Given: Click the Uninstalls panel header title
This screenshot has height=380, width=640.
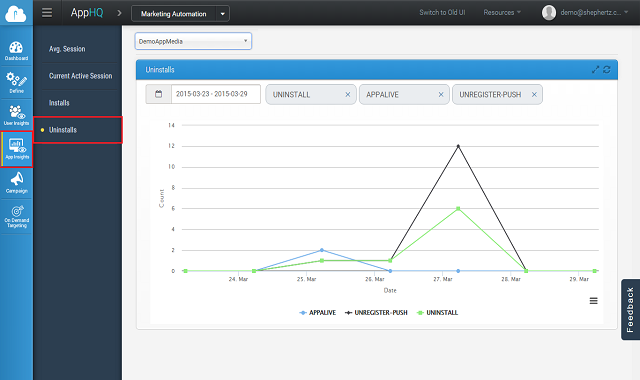Looking at the screenshot, I should pyautogui.click(x=160, y=70).
